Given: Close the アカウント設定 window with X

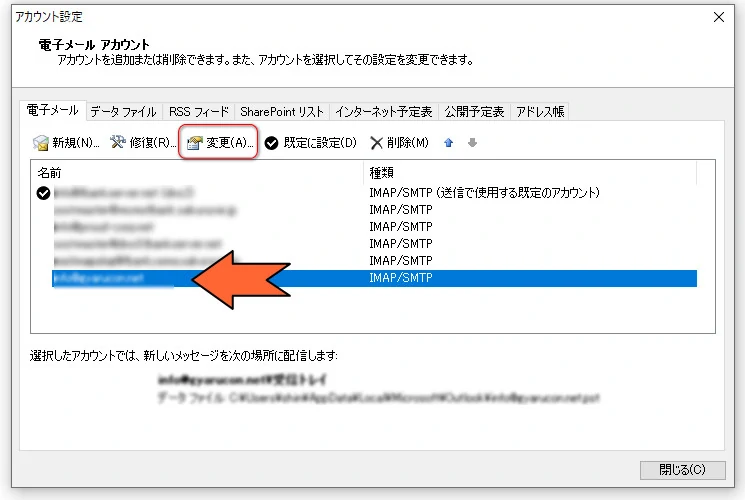Looking at the screenshot, I should tap(719, 17).
